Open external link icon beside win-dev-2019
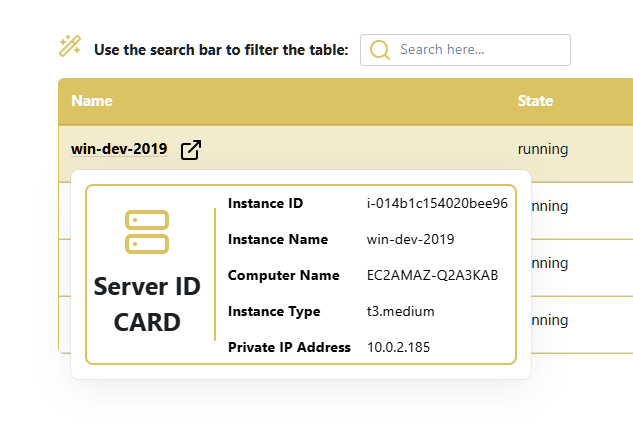 (x=191, y=150)
